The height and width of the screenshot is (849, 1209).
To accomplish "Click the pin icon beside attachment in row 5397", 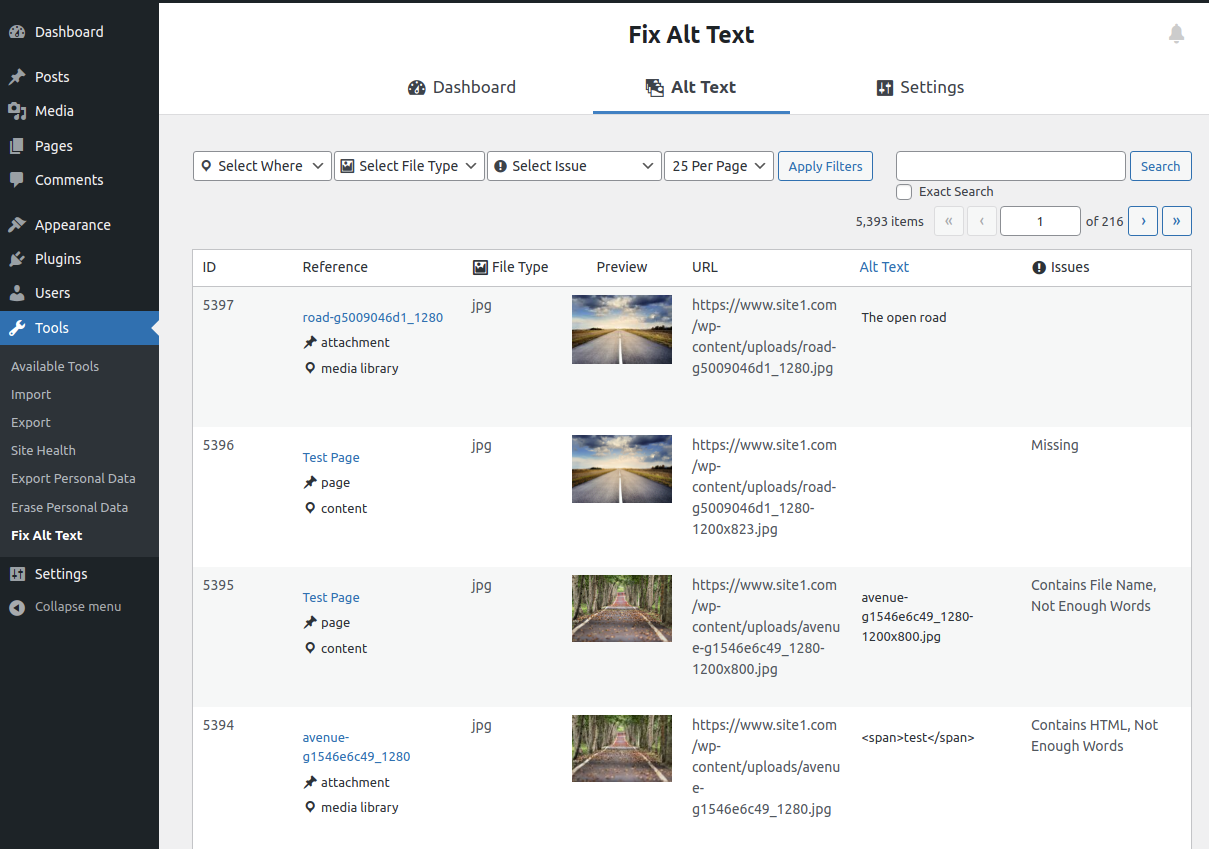I will point(310,342).
